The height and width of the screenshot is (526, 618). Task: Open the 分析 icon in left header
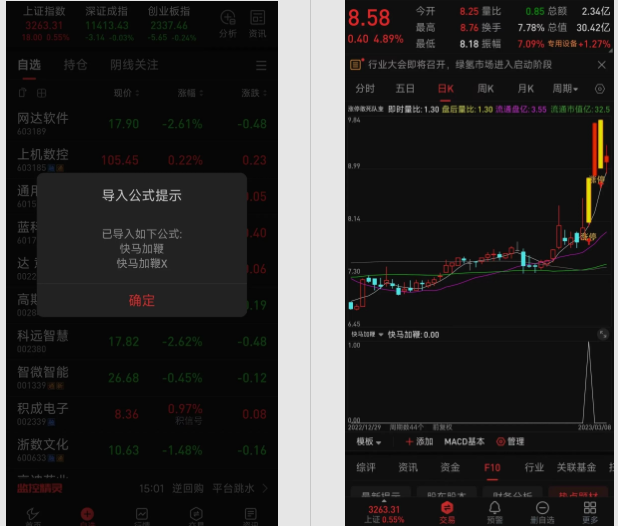pos(228,24)
